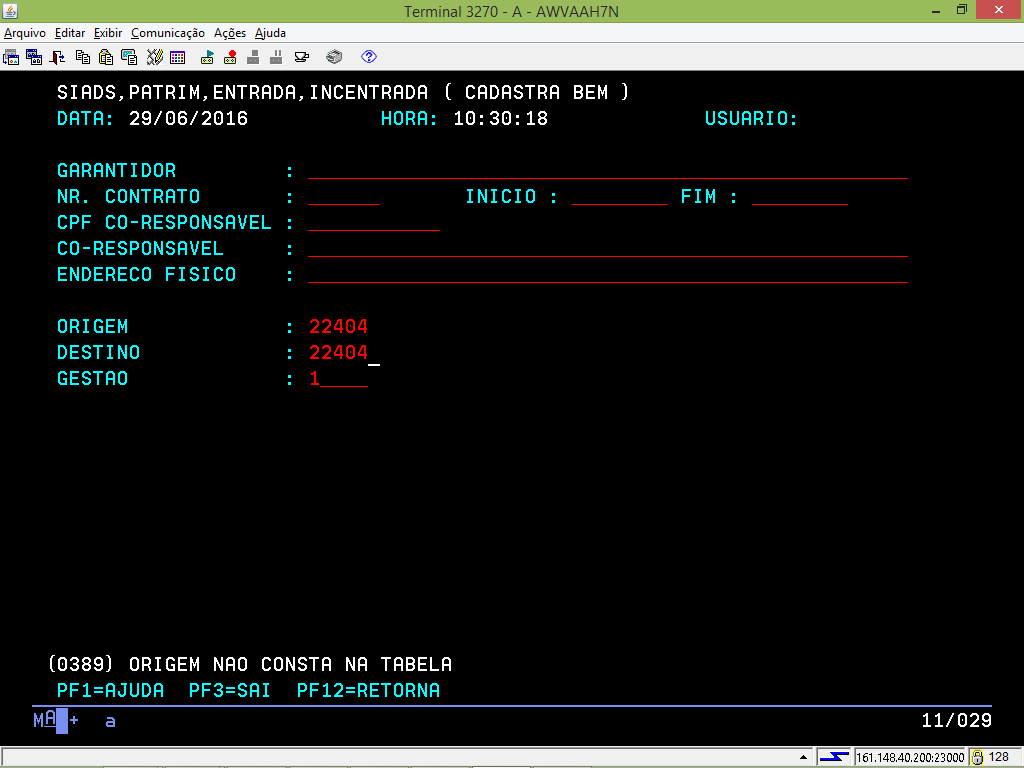The height and width of the screenshot is (768, 1024).
Task: Click the new session toolbar icon
Action: tap(11, 57)
